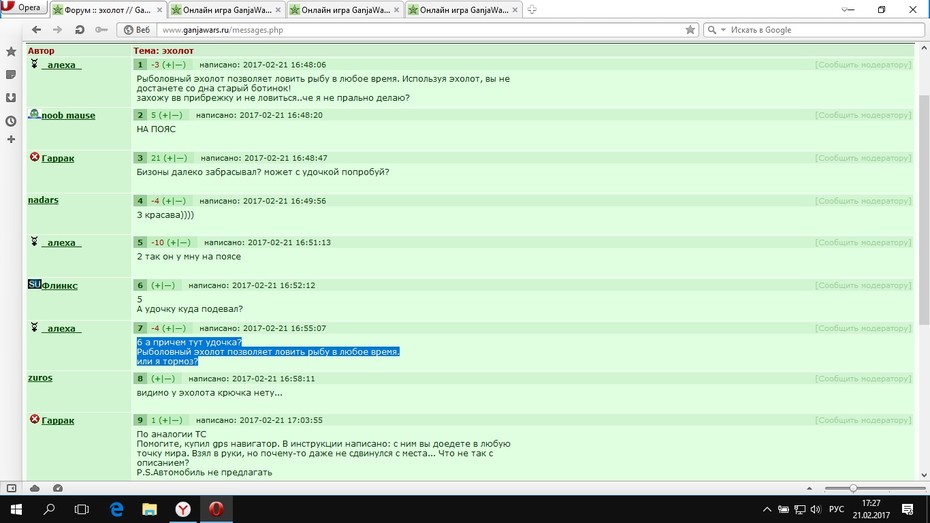Open the Notes sidebar panel
930x523 pixels.
[11, 75]
